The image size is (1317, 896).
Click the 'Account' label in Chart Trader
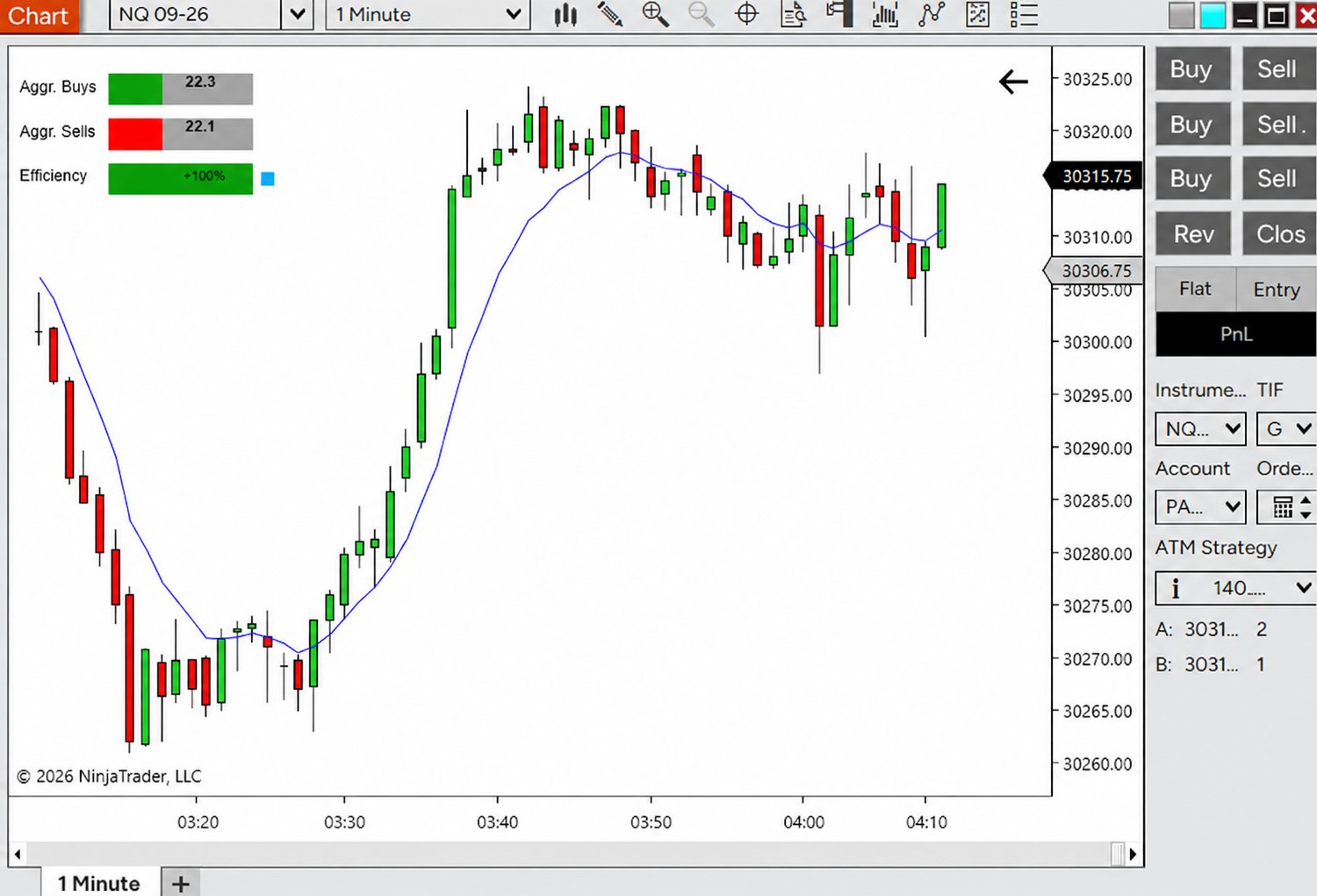tap(1192, 469)
